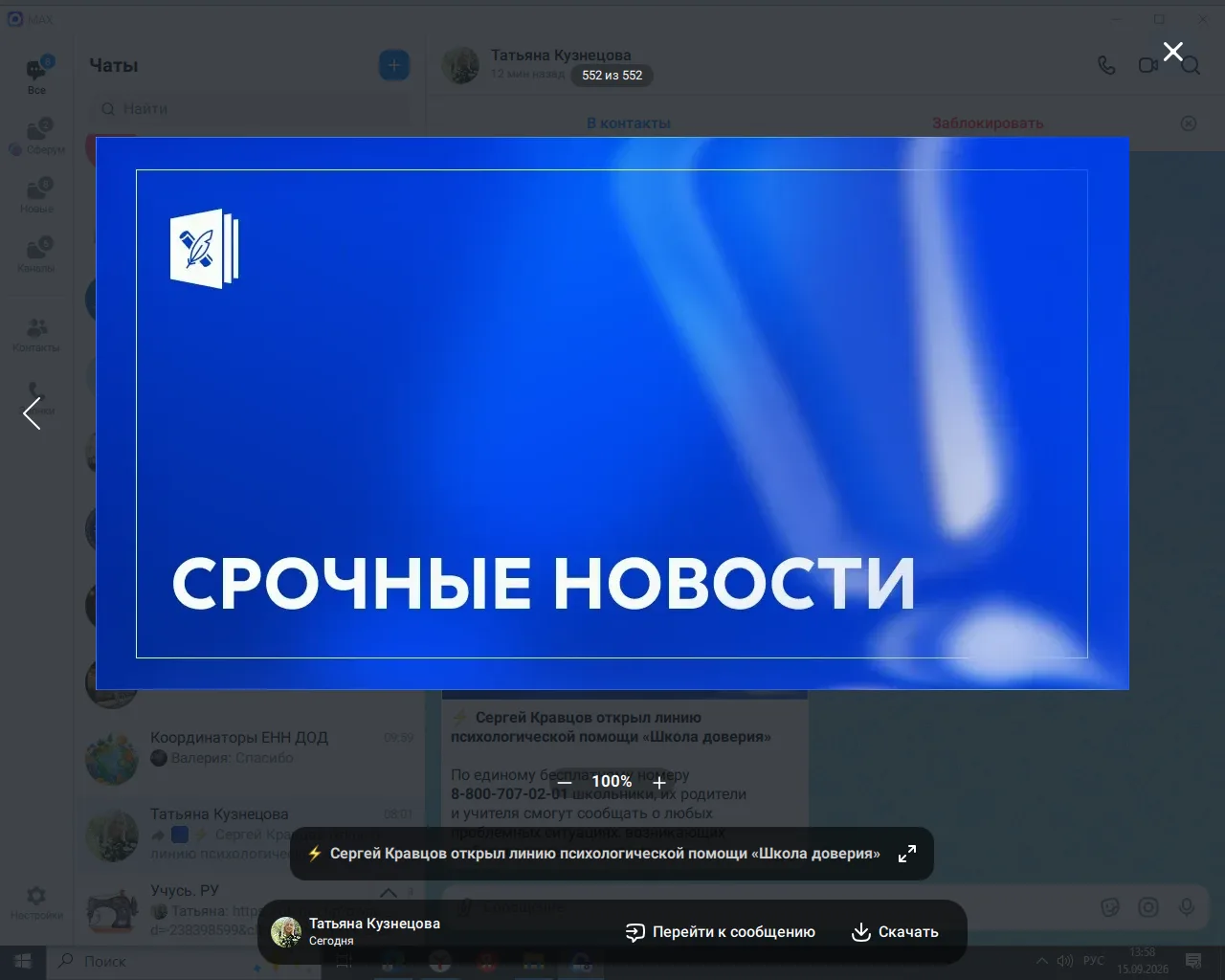Open search in chat with magnifier icon
This screenshot has width=1225, height=980.
[1190, 66]
